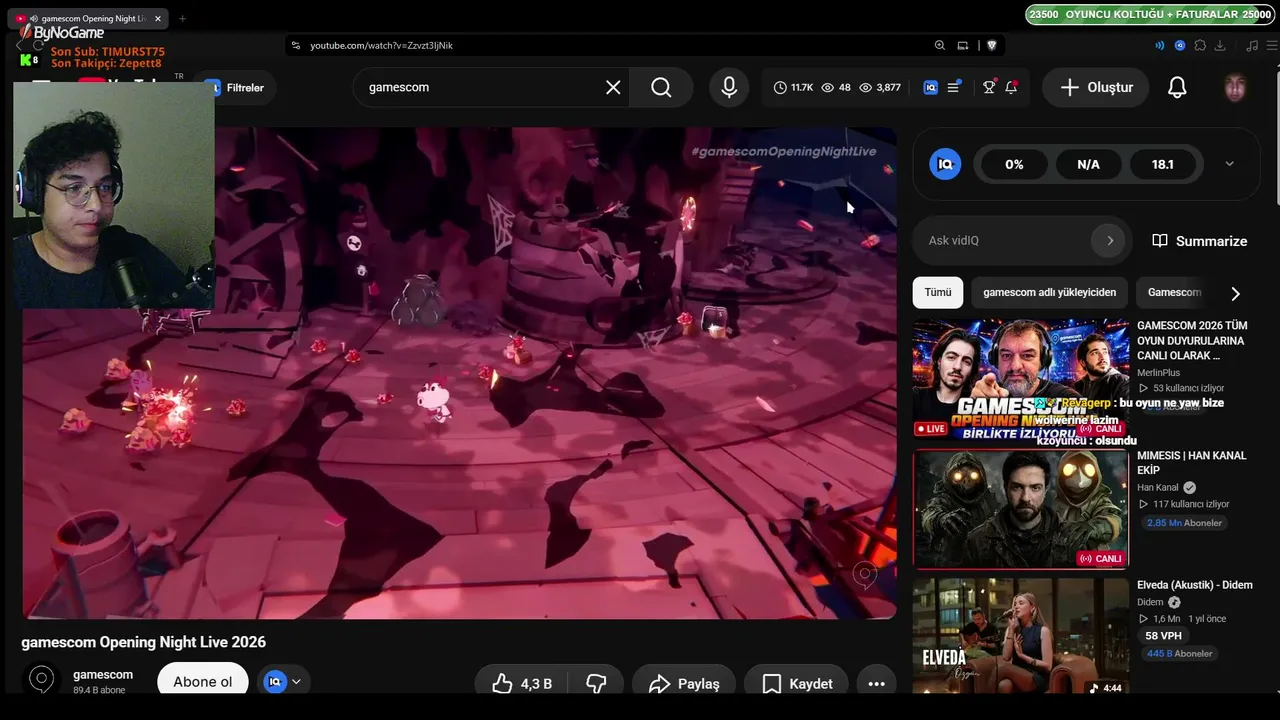Click the 18.1 vidIQ score pill

[1162, 164]
